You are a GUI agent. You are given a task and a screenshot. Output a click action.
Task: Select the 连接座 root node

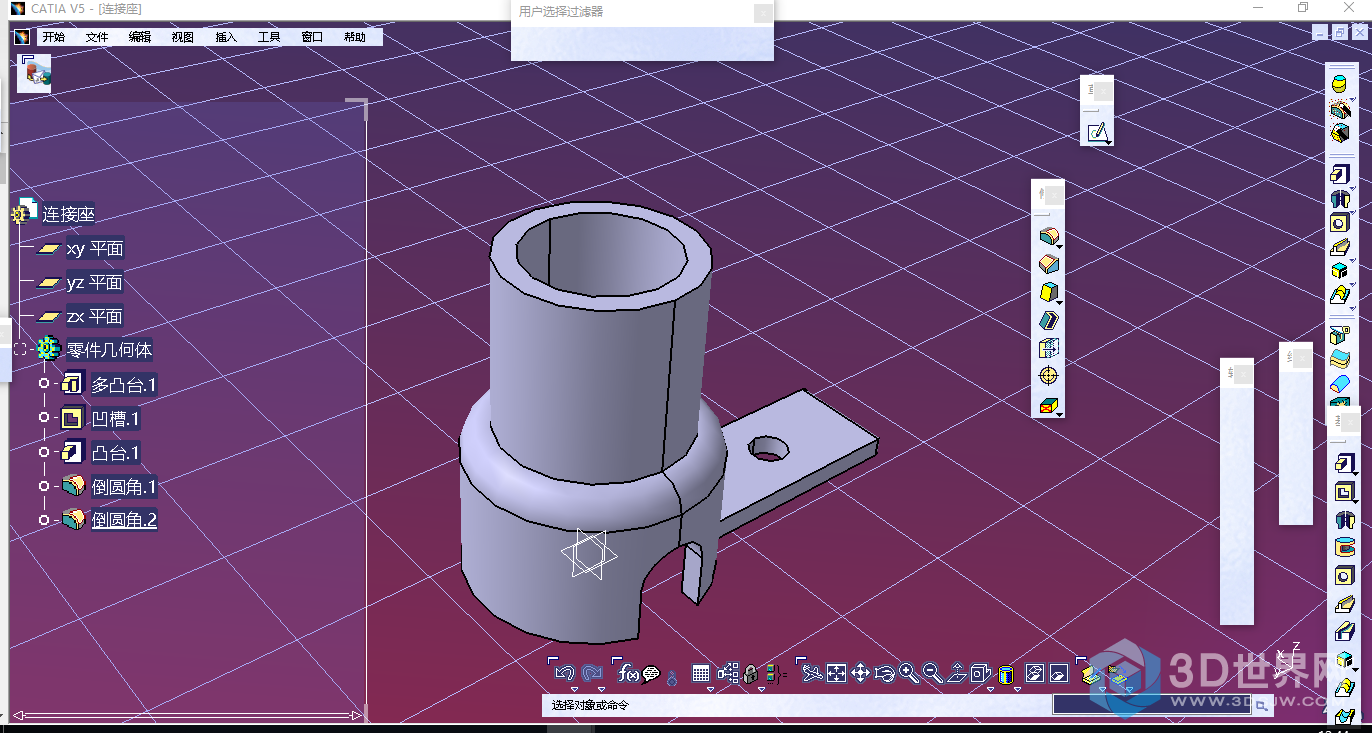coord(68,214)
